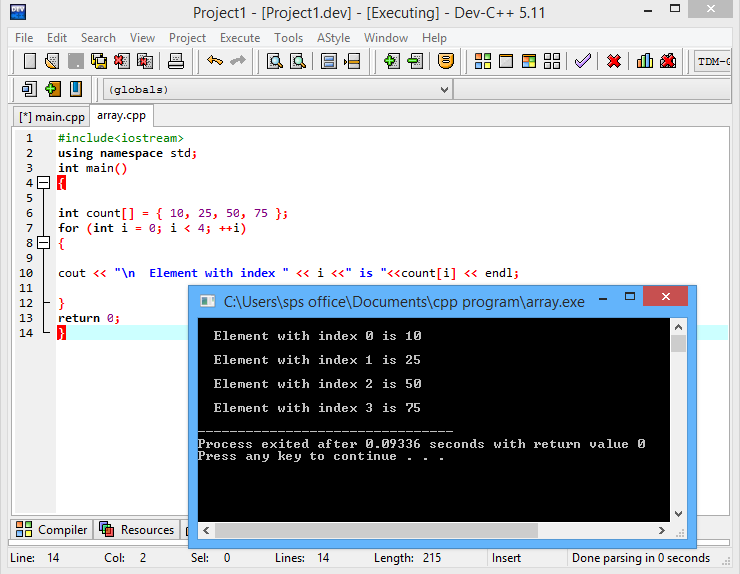740x574 pixels.
Task: Open the Compiler bottom panel tab
Action: tap(51, 530)
